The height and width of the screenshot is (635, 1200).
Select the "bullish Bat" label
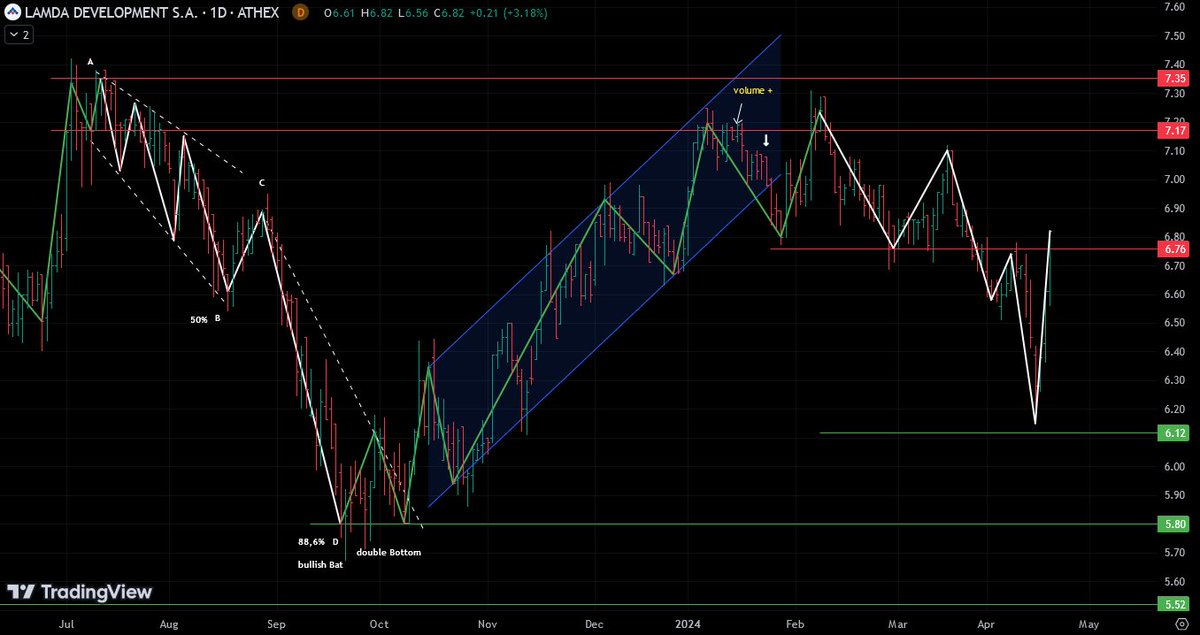[319, 564]
